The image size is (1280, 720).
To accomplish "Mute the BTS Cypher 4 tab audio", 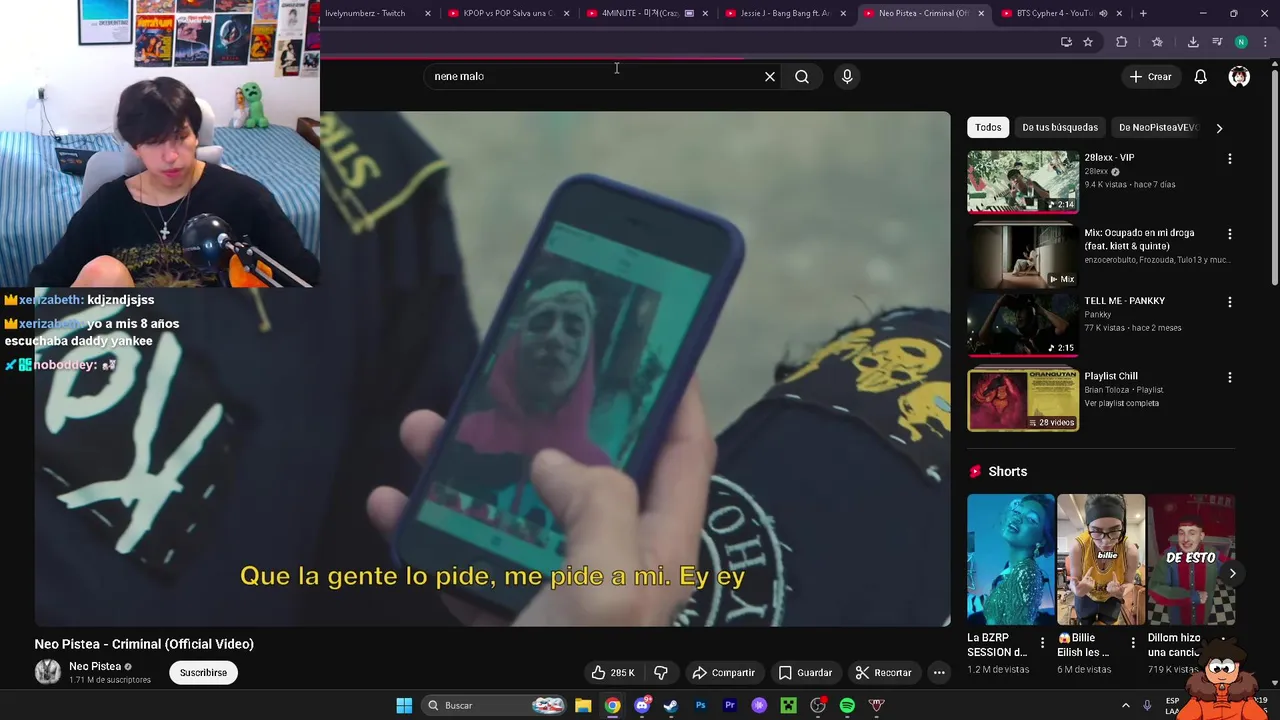I will tap(1103, 13).
